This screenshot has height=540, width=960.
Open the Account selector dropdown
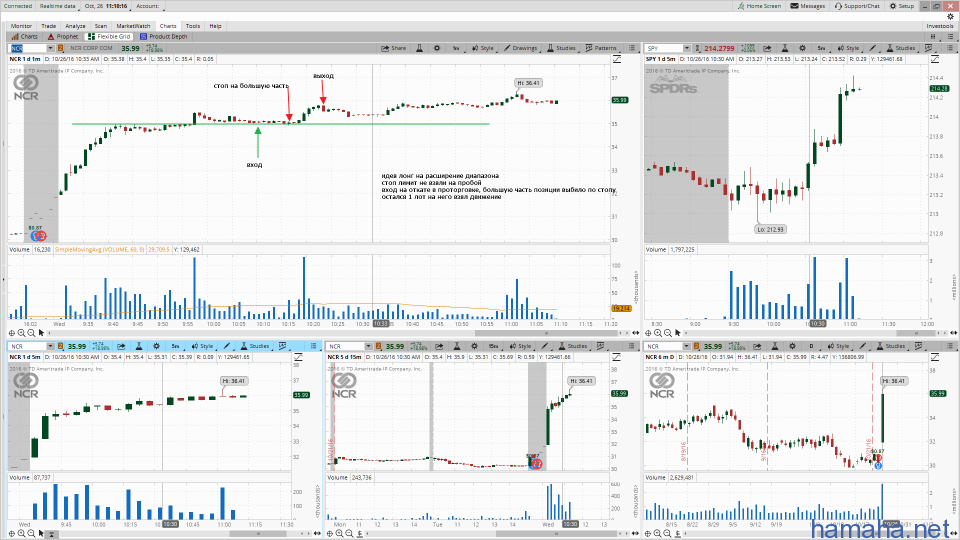[x=149, y=6]
